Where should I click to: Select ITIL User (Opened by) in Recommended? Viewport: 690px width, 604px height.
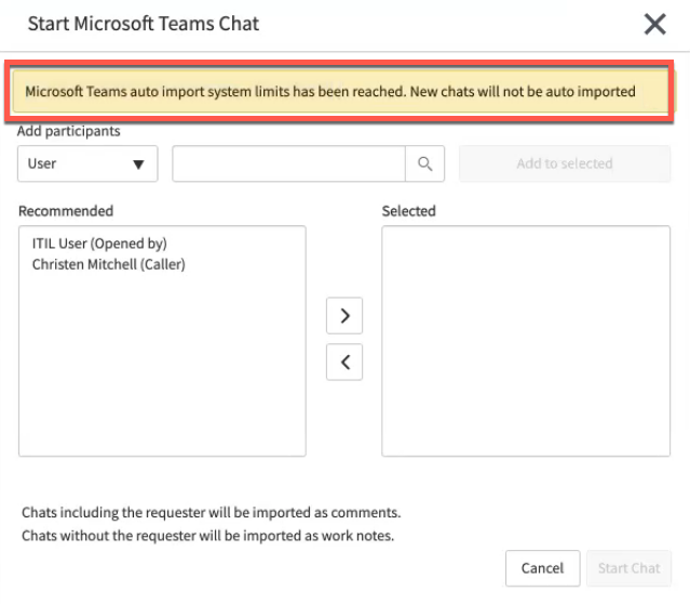(99, 243)
